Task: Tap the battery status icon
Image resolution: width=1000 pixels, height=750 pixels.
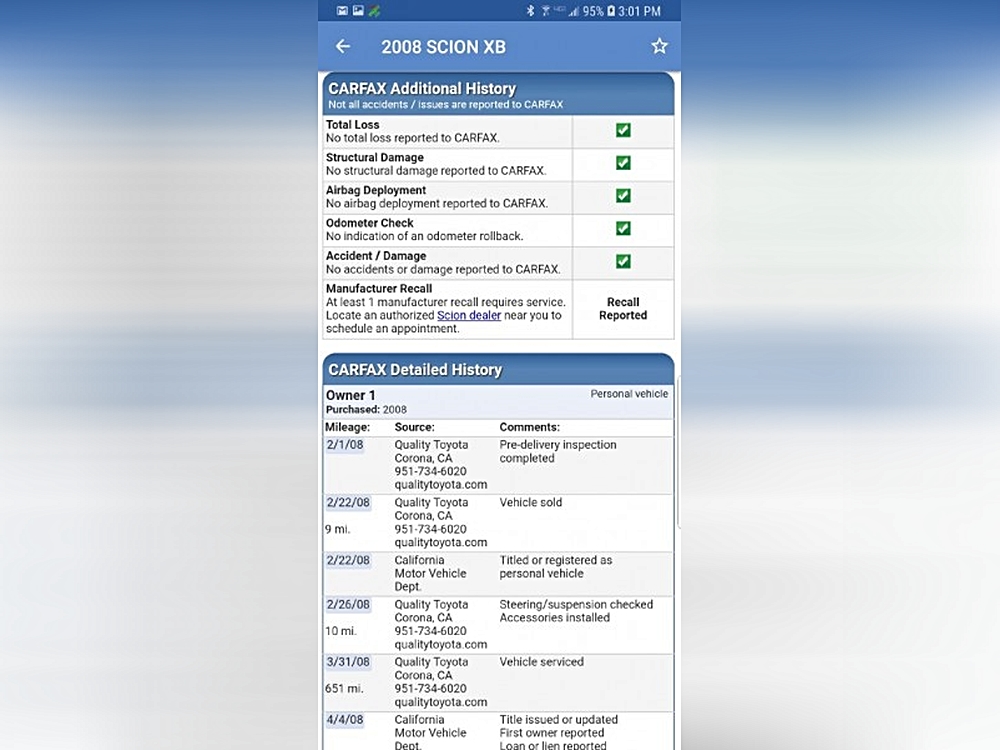Action: point(610,11)
